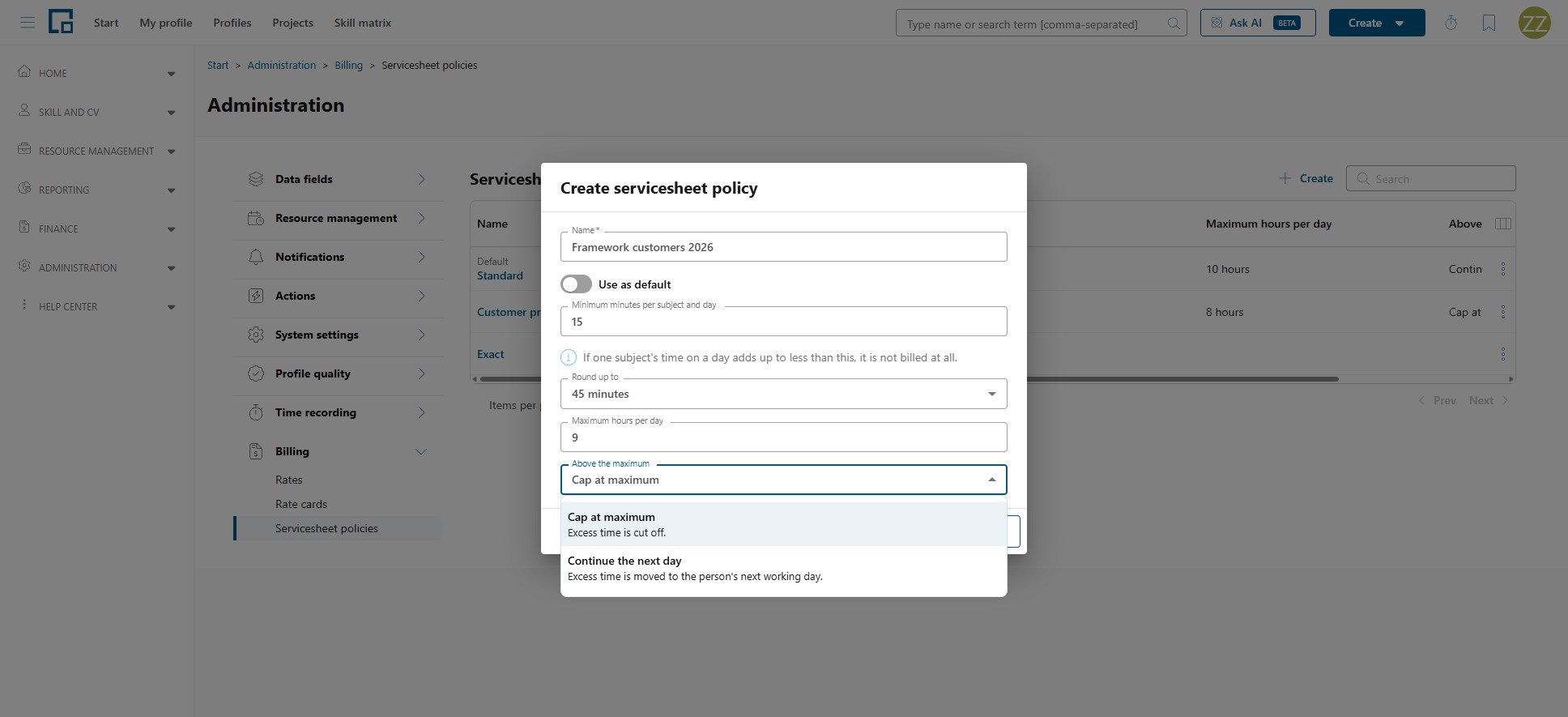Viewport: 1568px width, 717px height.
Task: Expand the FINANCE sidebar section
Action: [x=171, y=229]
